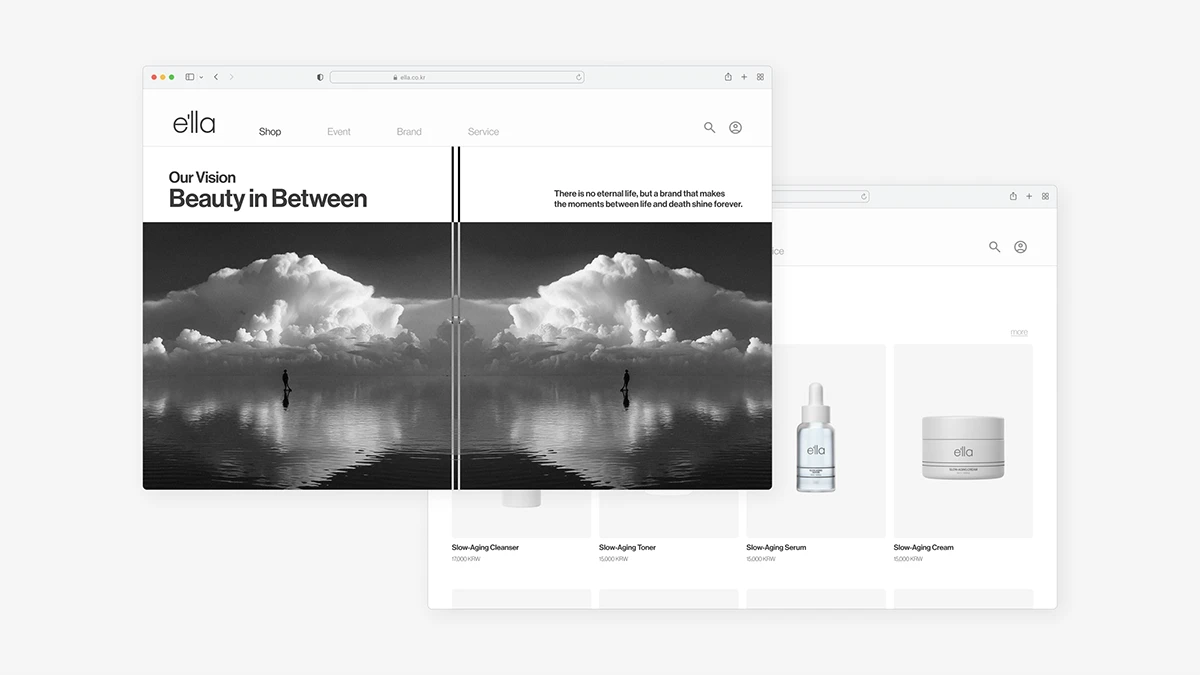
Task: Toggle the Safari sidebar button
Action: (189, 77)
